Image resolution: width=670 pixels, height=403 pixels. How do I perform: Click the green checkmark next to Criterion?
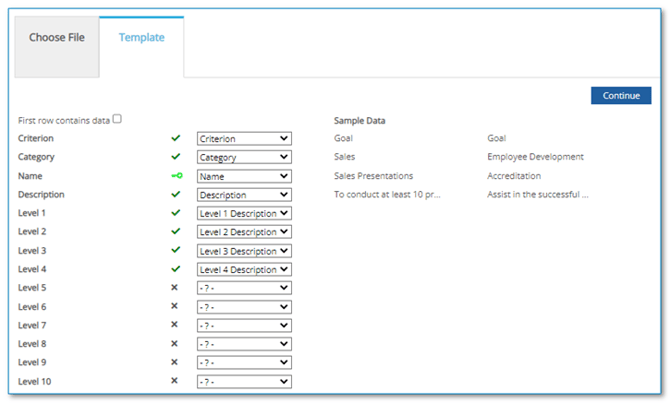tap(176, 139)
